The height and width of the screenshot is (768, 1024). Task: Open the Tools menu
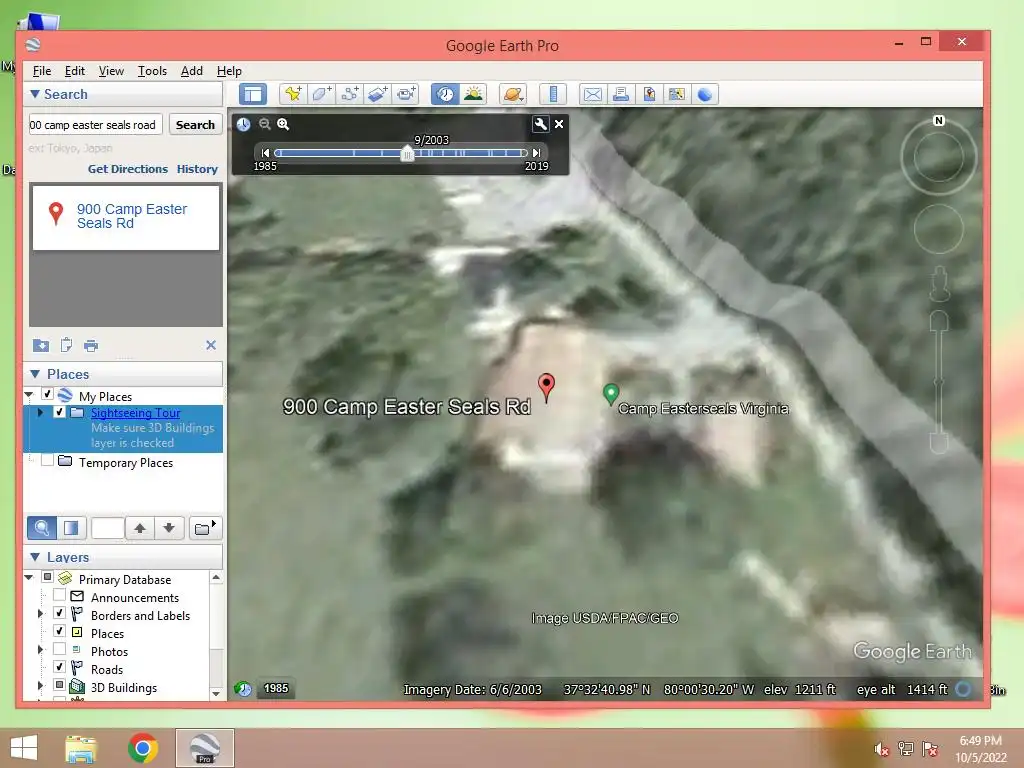pyautogui.click(x=152, y=71)
